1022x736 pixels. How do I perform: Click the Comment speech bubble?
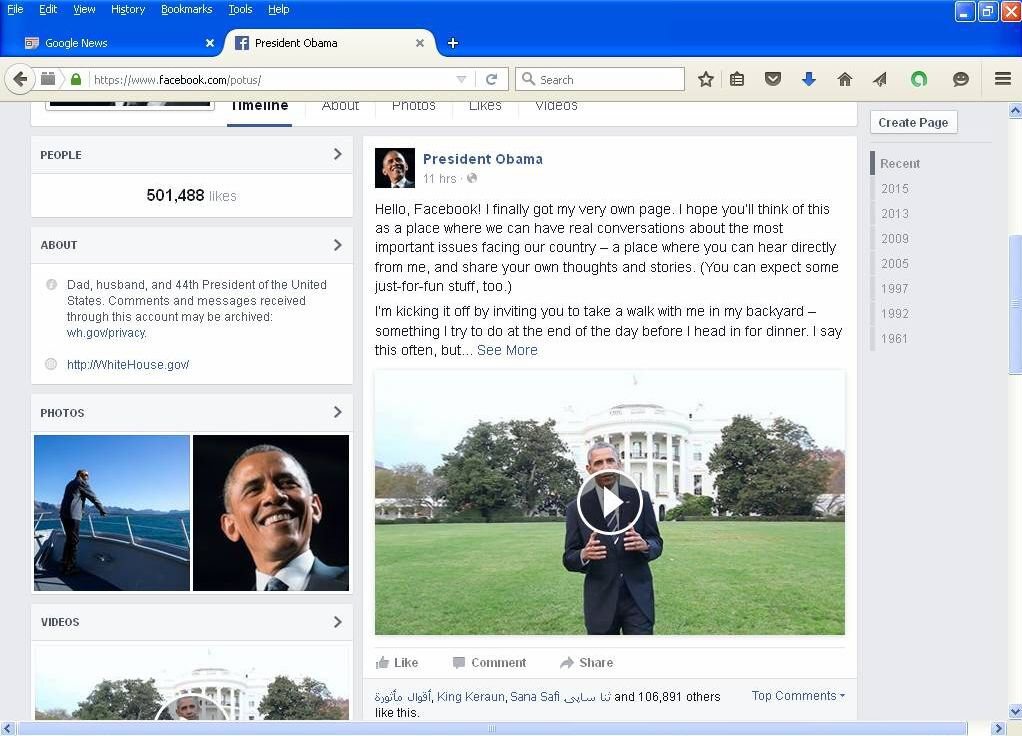click(459, 662)
